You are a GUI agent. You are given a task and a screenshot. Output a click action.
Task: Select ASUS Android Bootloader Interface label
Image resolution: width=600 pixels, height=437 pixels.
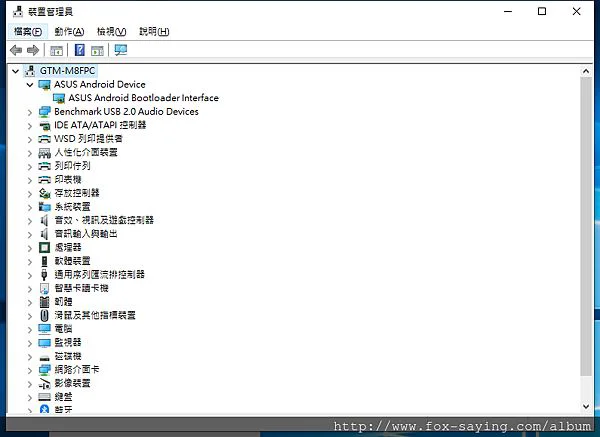[143, 98]
